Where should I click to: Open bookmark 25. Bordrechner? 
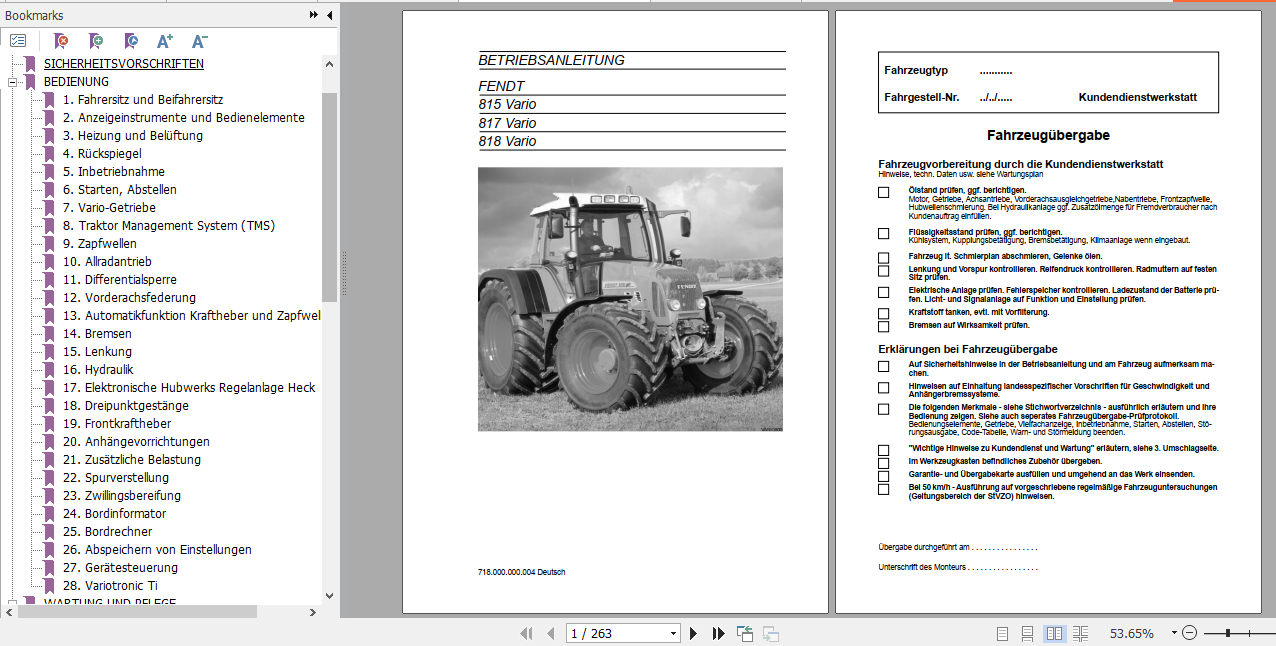pyautogui.click(x=107, y=531)
